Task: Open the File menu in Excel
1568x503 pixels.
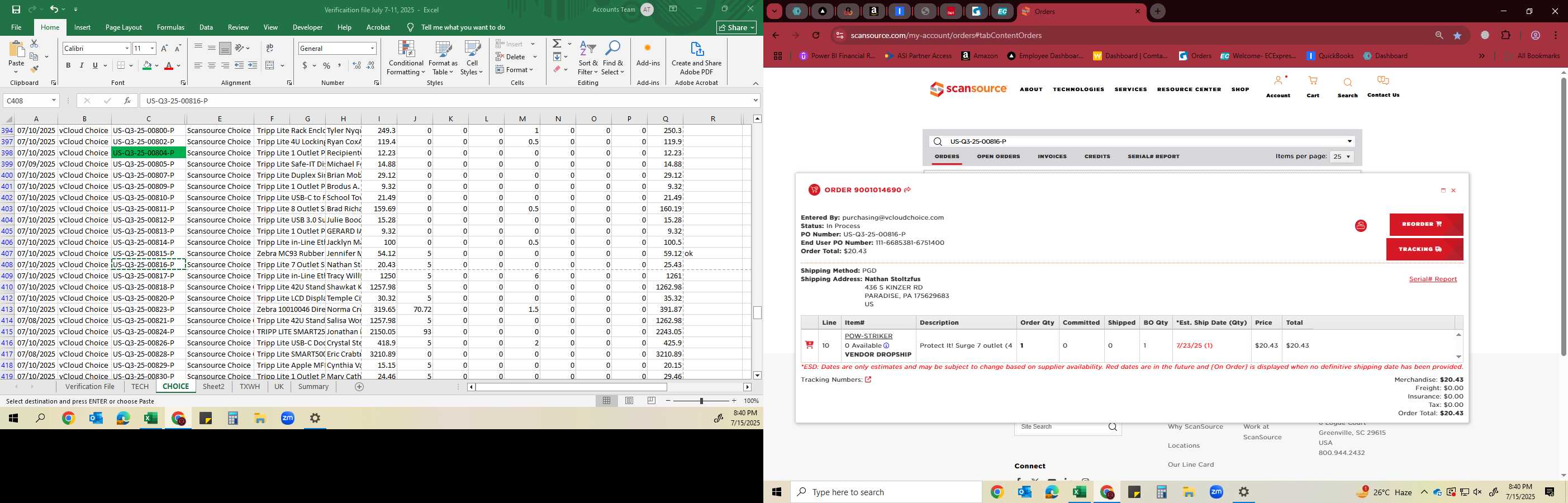Action: (x=16, y=27)
